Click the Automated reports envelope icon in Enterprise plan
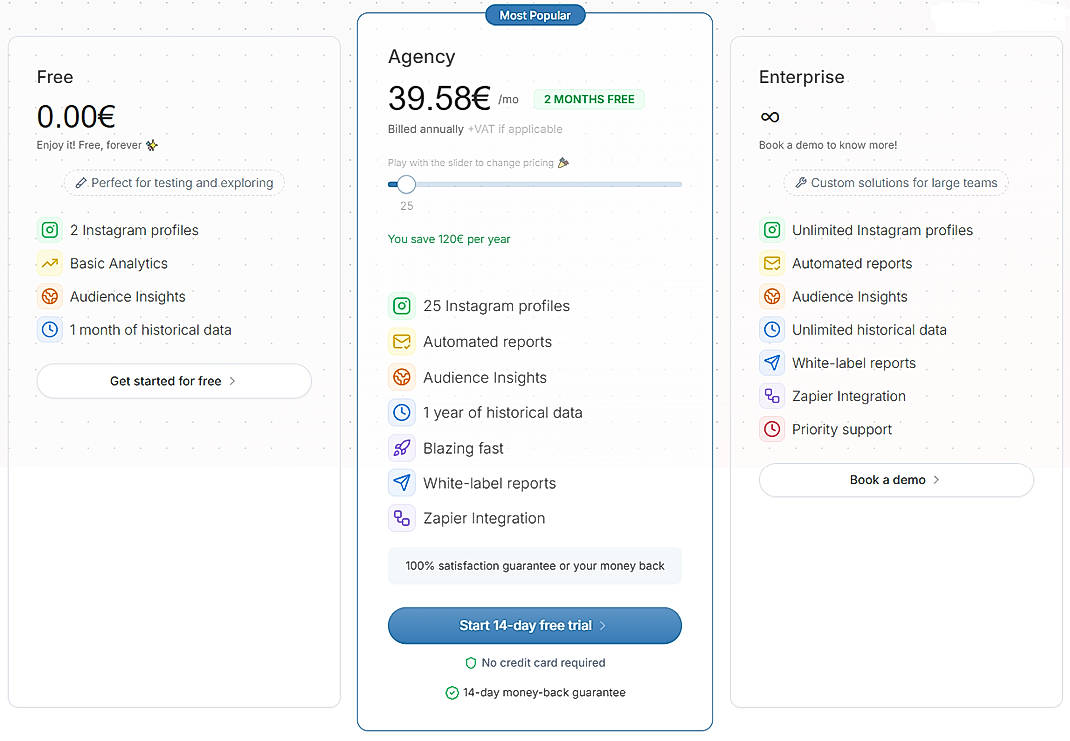Screen dimensions: 1070x741 772,263
